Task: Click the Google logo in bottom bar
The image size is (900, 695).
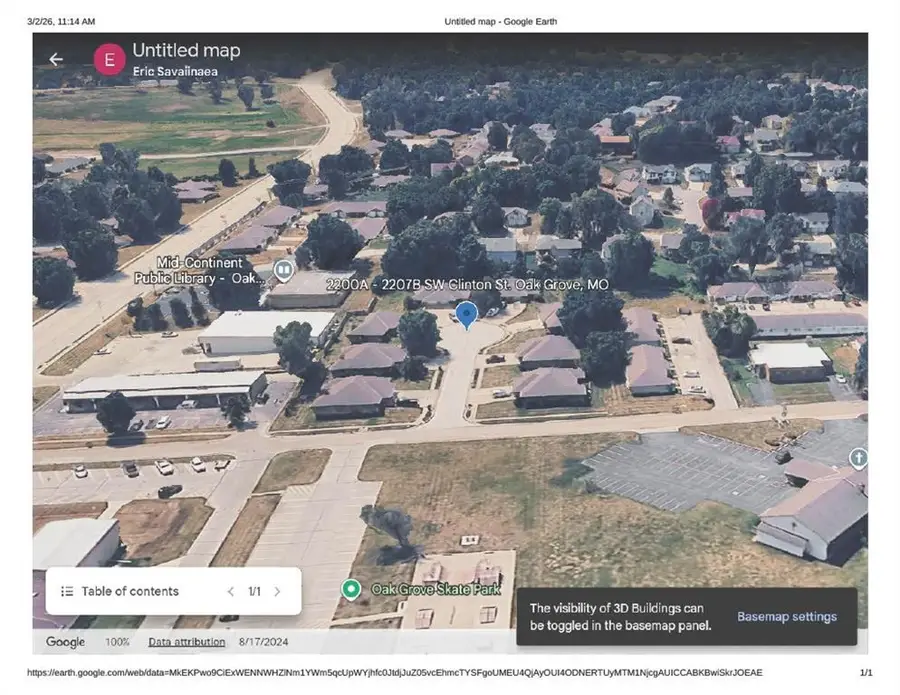Action: tap(65, 642)
